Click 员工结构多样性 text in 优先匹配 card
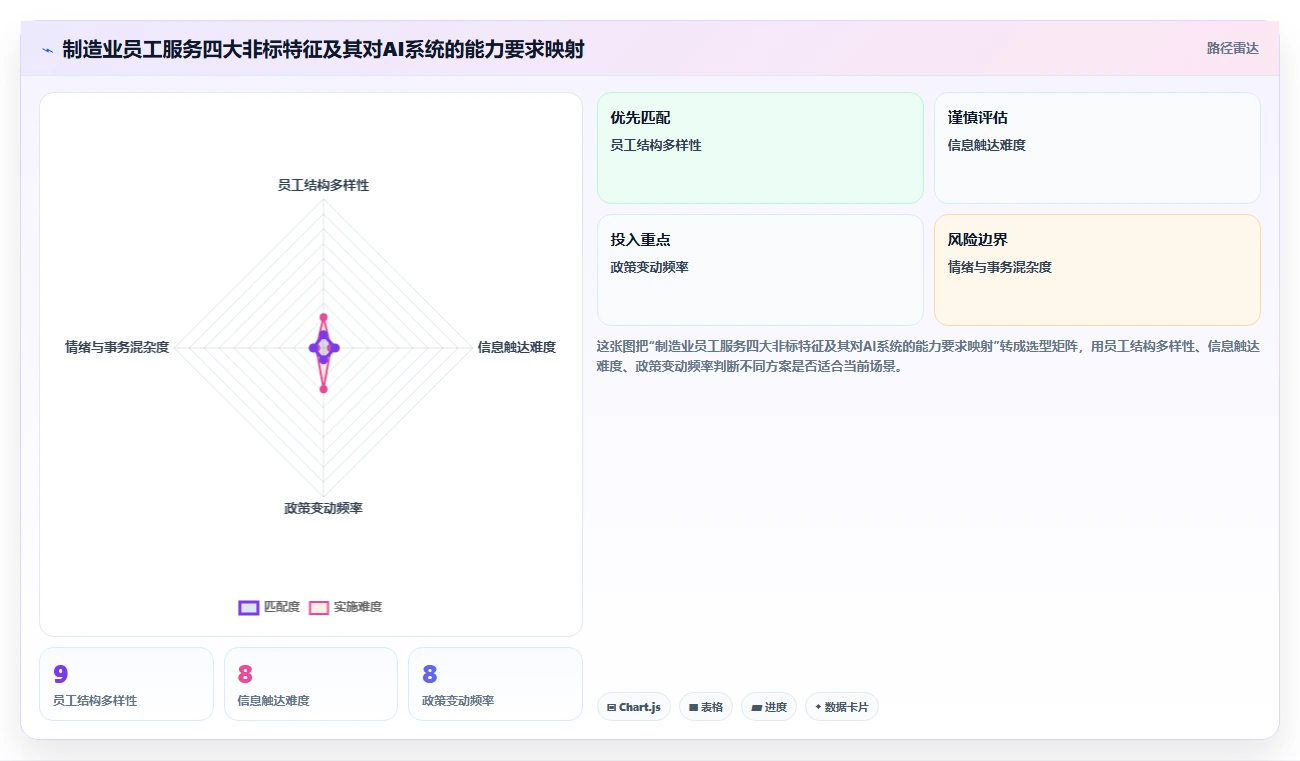 [x=656, y=145]
